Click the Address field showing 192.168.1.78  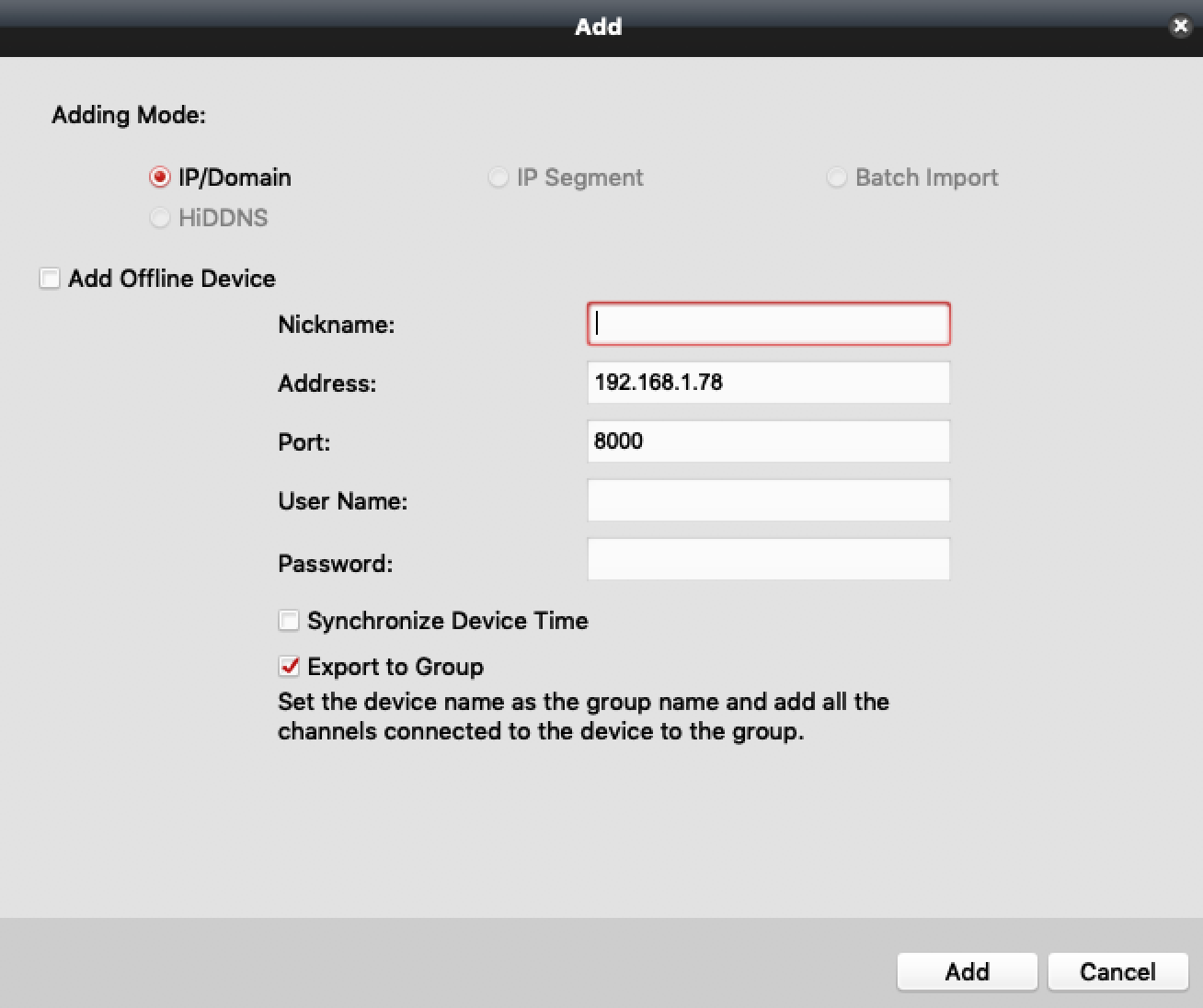coord(768,383)
